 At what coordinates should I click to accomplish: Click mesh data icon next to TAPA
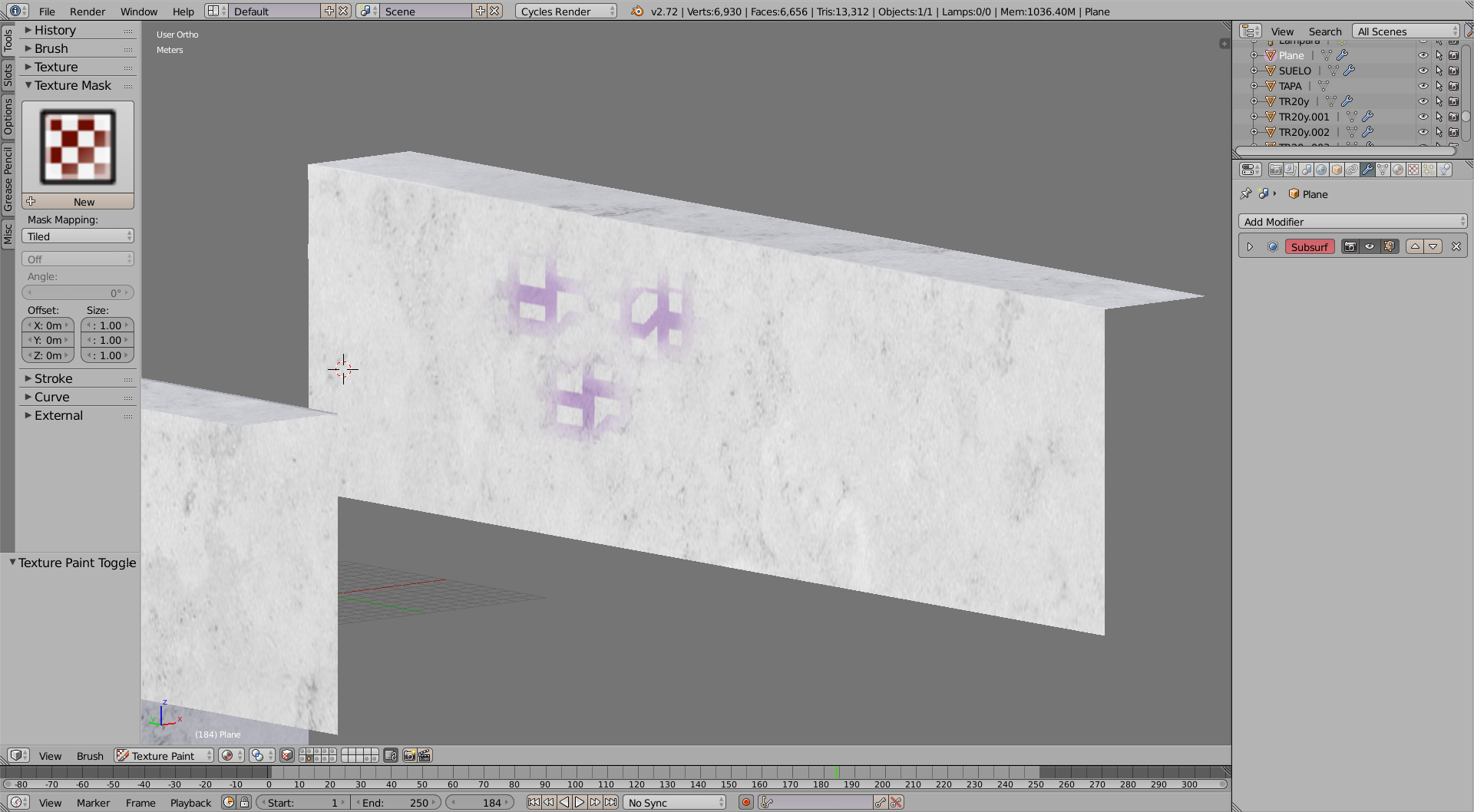click(1324, 86)
